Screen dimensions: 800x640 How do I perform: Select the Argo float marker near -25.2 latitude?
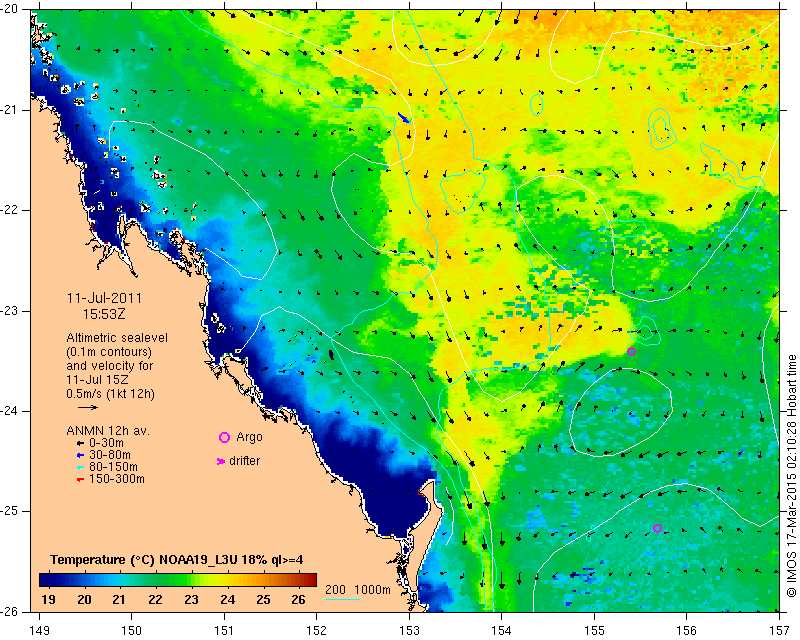(657, 528)
